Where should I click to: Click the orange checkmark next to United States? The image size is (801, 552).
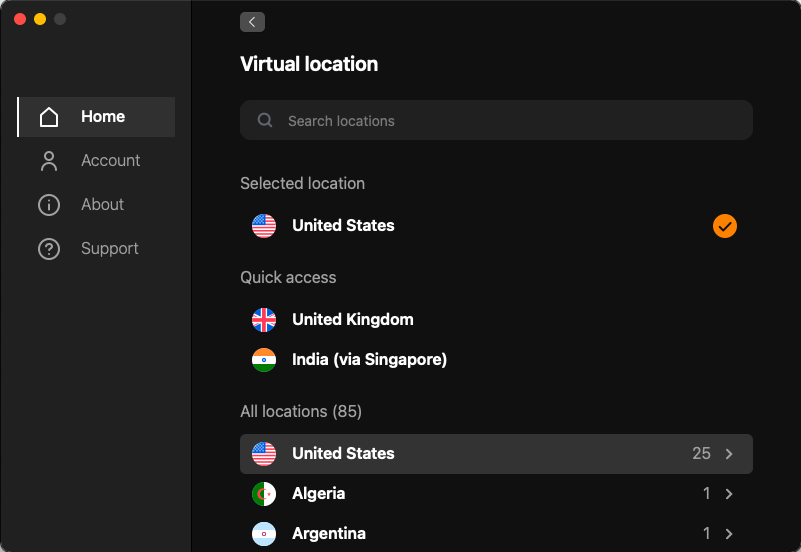725,226
